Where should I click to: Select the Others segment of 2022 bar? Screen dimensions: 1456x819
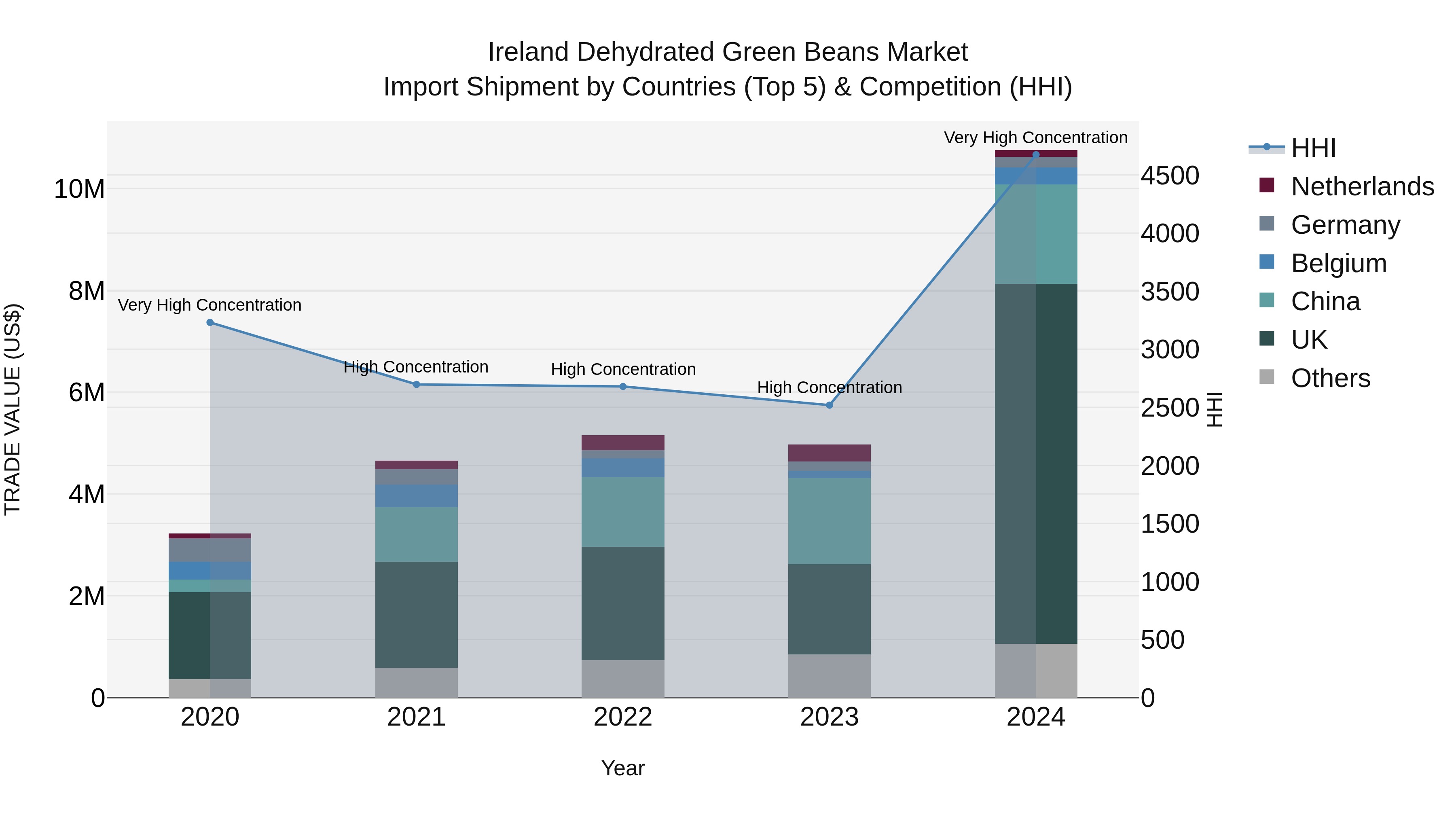(623, 679)
